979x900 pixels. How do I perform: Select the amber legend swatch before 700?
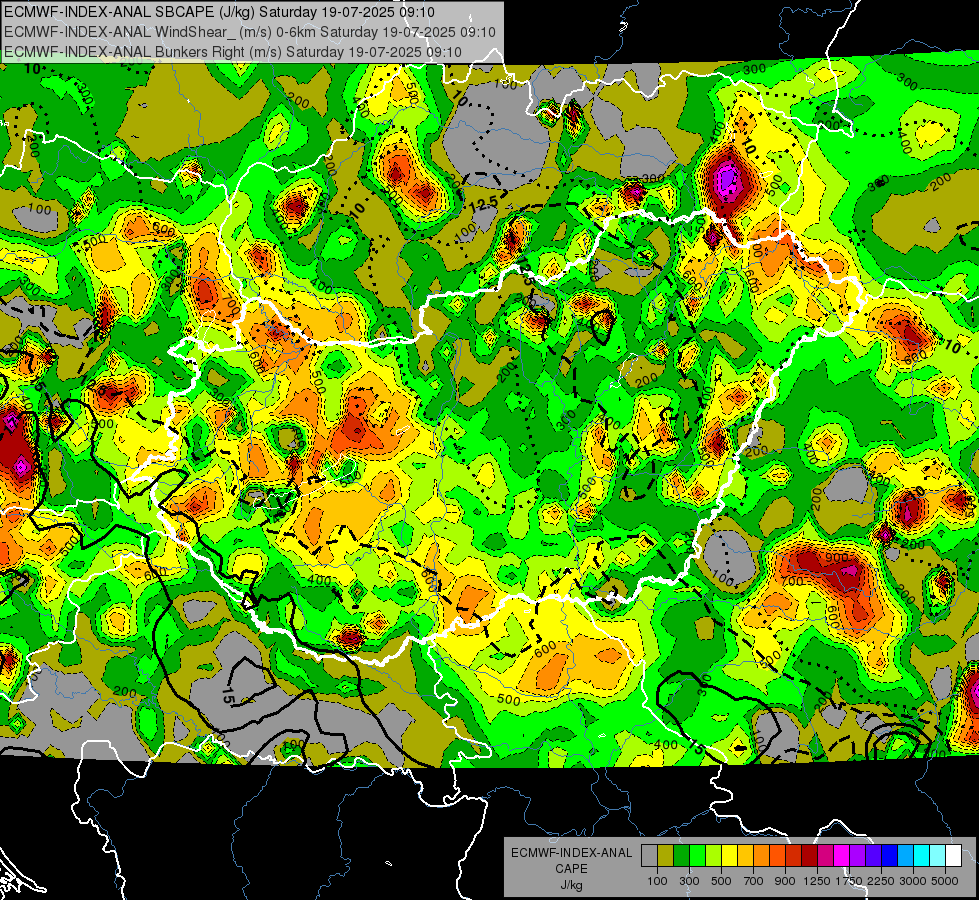[x=745, y=856]
